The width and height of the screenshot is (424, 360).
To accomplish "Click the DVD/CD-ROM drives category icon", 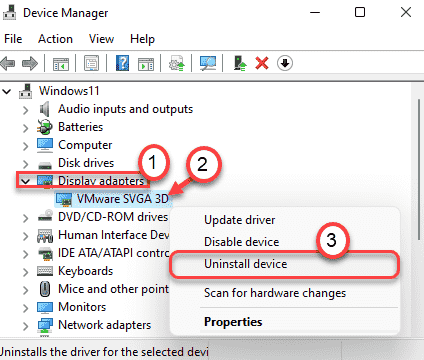I will pos(45,216).
